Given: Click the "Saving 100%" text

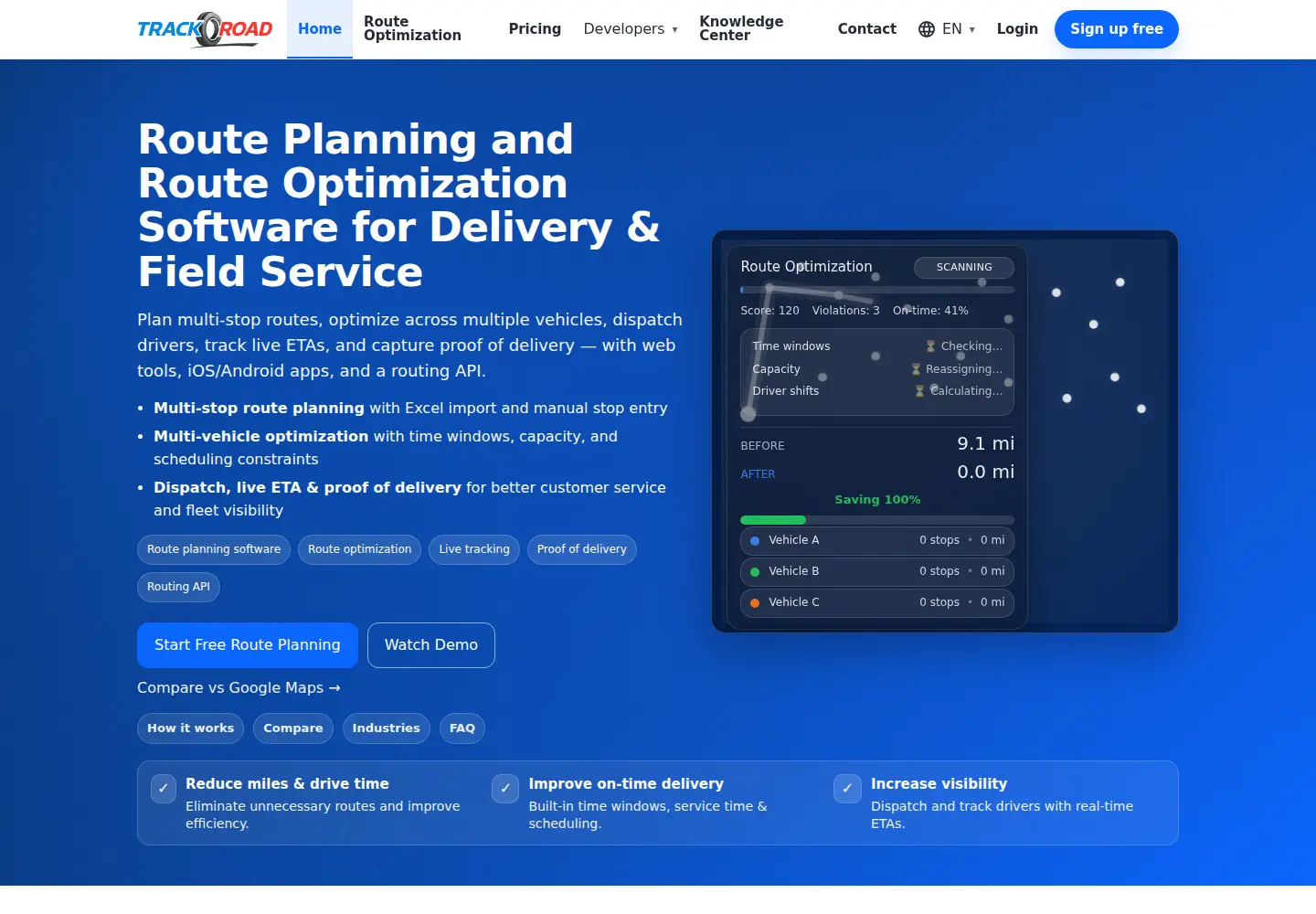Looking at the screenshot, I should pyautogui.click(x=877, y=500).
